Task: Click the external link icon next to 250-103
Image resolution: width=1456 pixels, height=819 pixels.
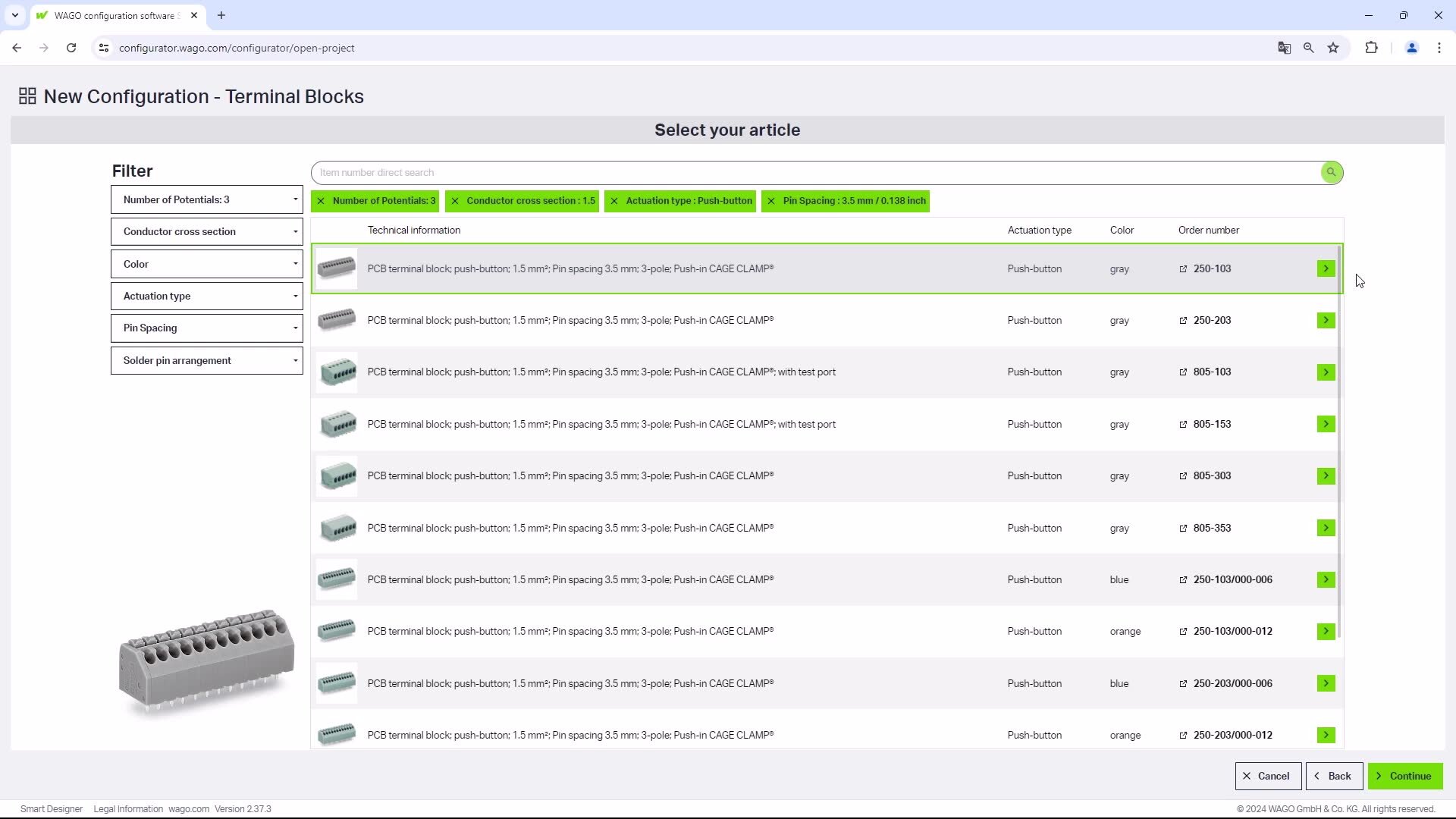Action: coord(1184,268)
